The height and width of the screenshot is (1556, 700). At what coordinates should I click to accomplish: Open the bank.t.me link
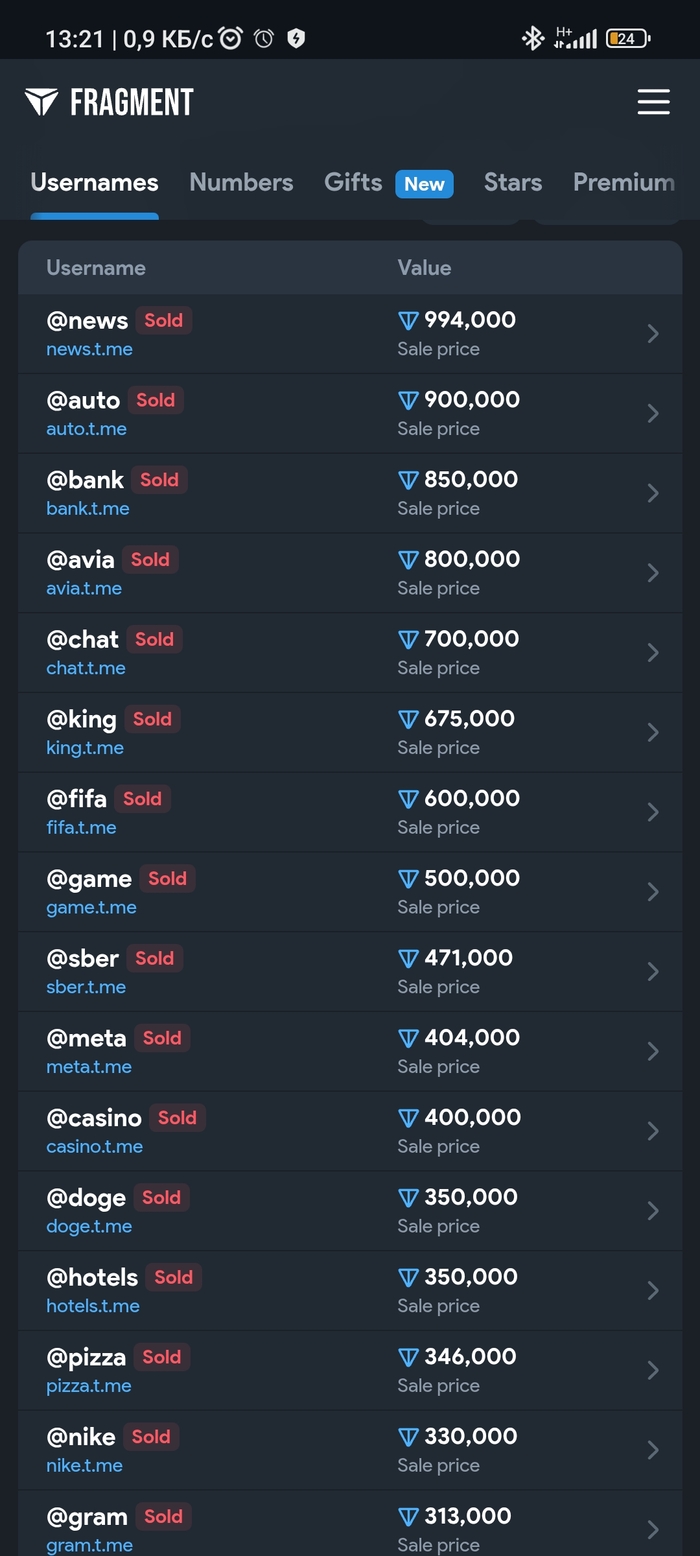coord(88,509)
